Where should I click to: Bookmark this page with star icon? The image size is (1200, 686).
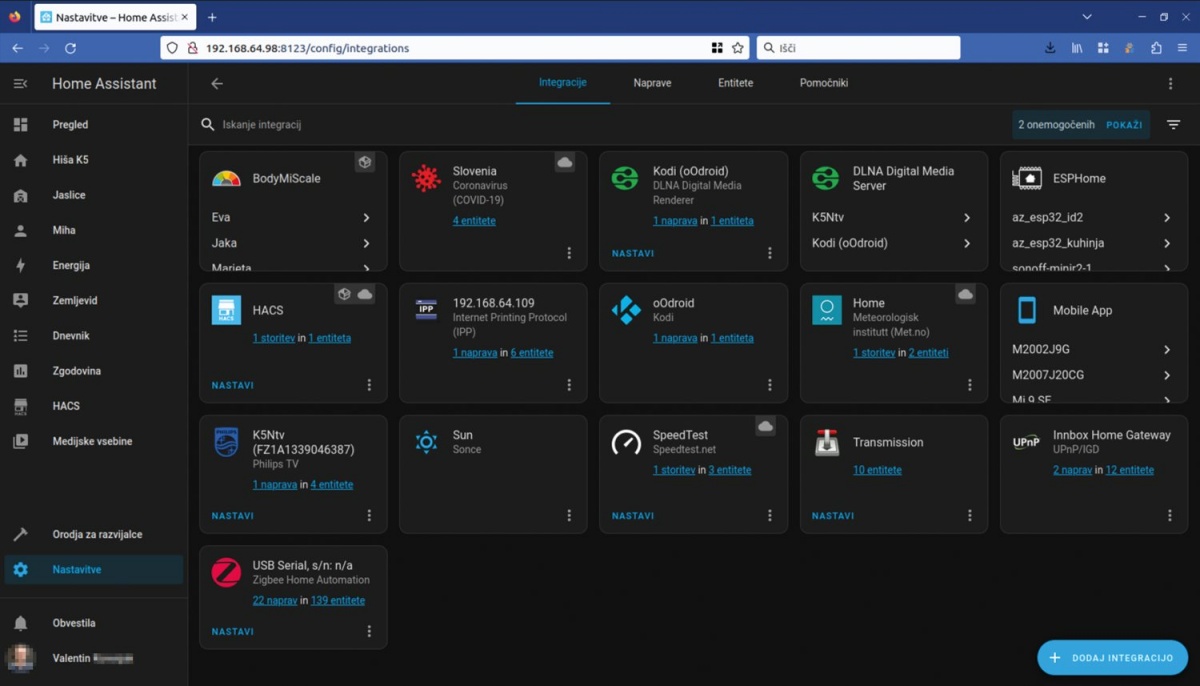click(x=738, y=48)
